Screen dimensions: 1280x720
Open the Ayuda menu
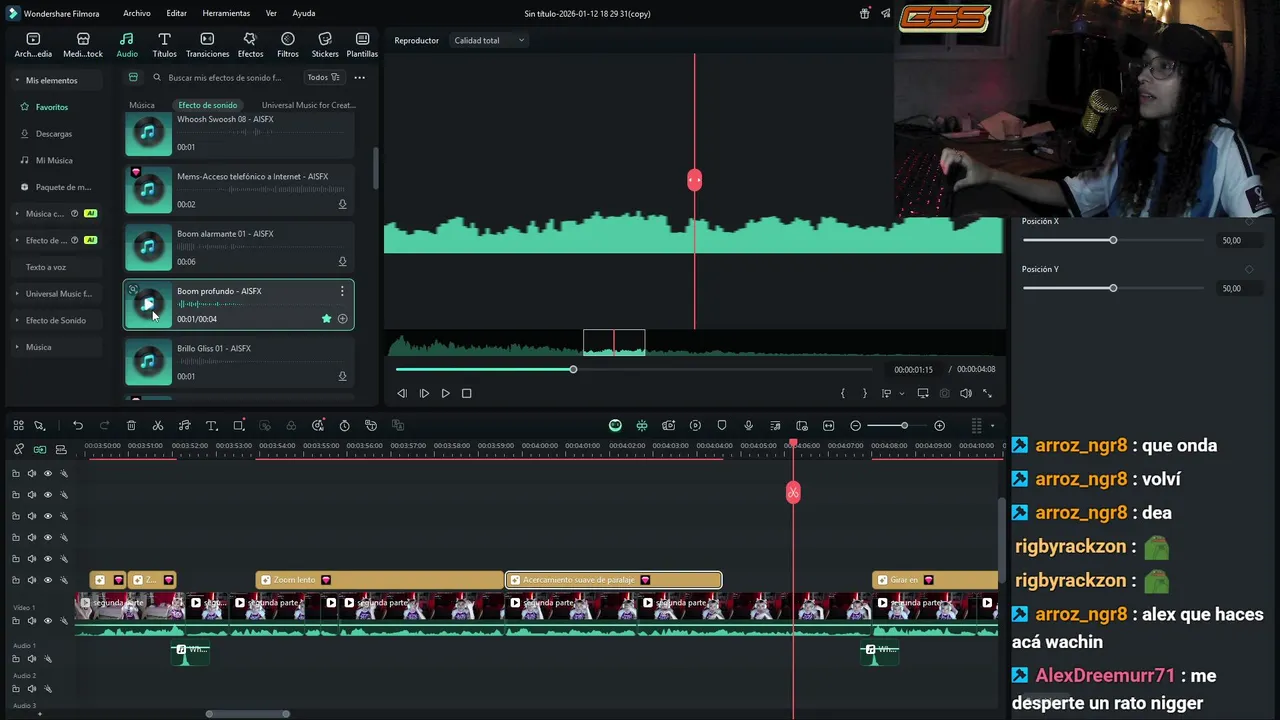[x=304, y=13]
